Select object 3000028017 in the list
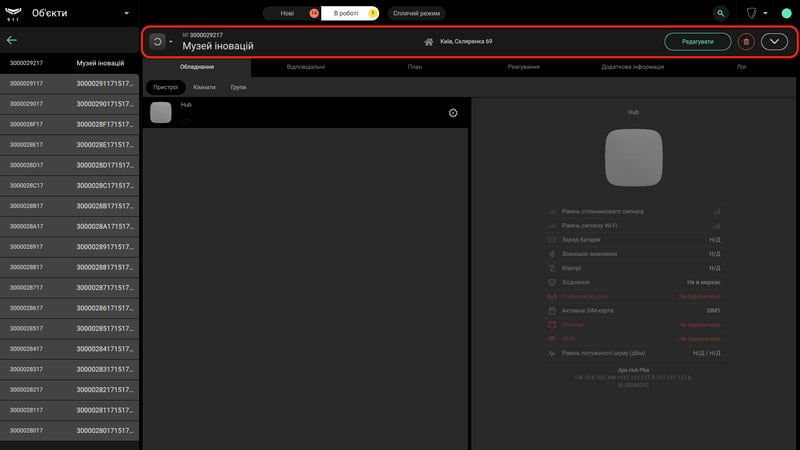This screenshot has width=800, height=450. click(x=69, y=431)
